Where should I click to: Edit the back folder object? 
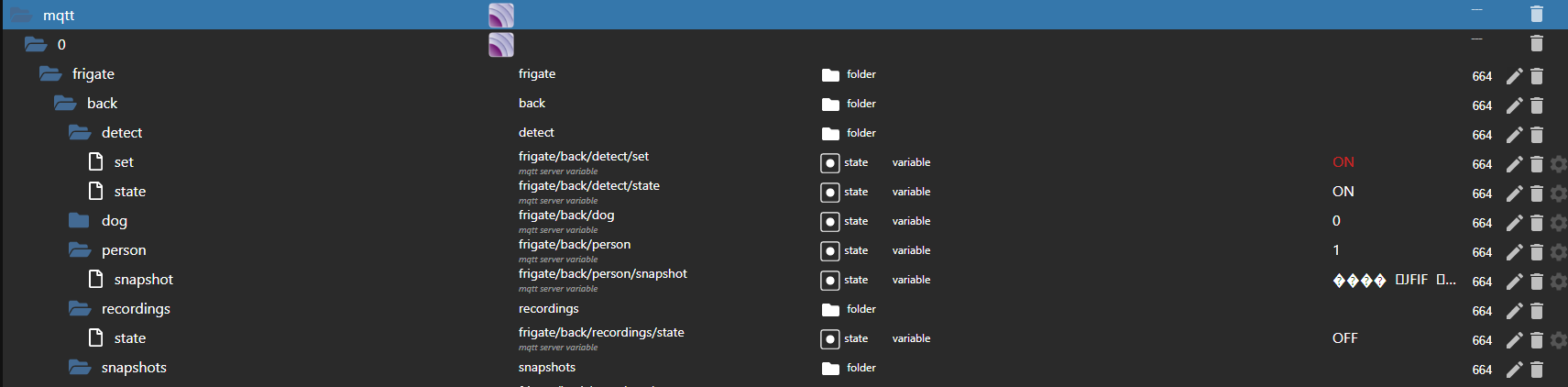[1514, 105]
